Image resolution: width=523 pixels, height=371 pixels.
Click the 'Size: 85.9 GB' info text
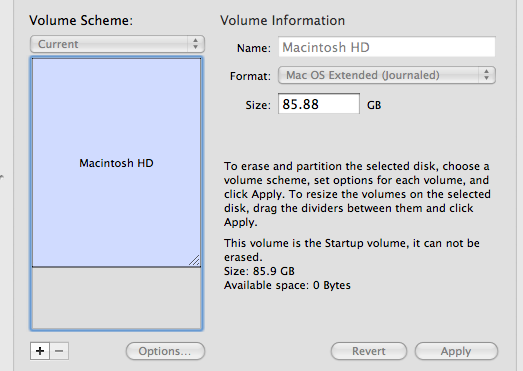pos(259,271)
